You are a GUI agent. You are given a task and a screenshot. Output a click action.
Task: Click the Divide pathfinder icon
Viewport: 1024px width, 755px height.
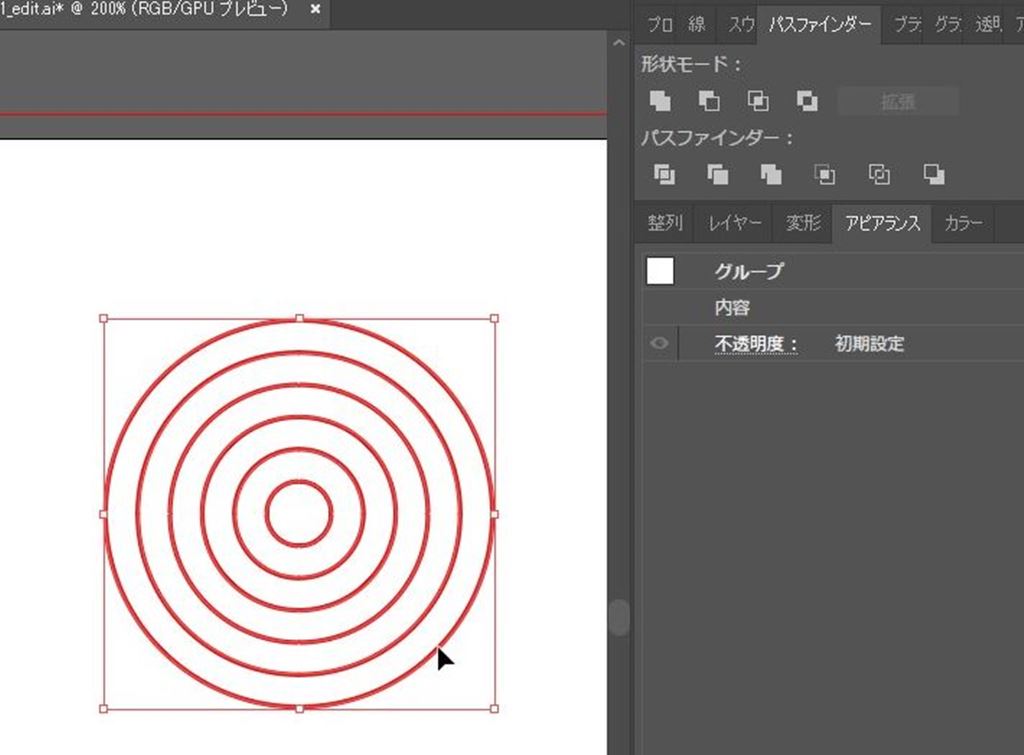[x=664, y=175]
